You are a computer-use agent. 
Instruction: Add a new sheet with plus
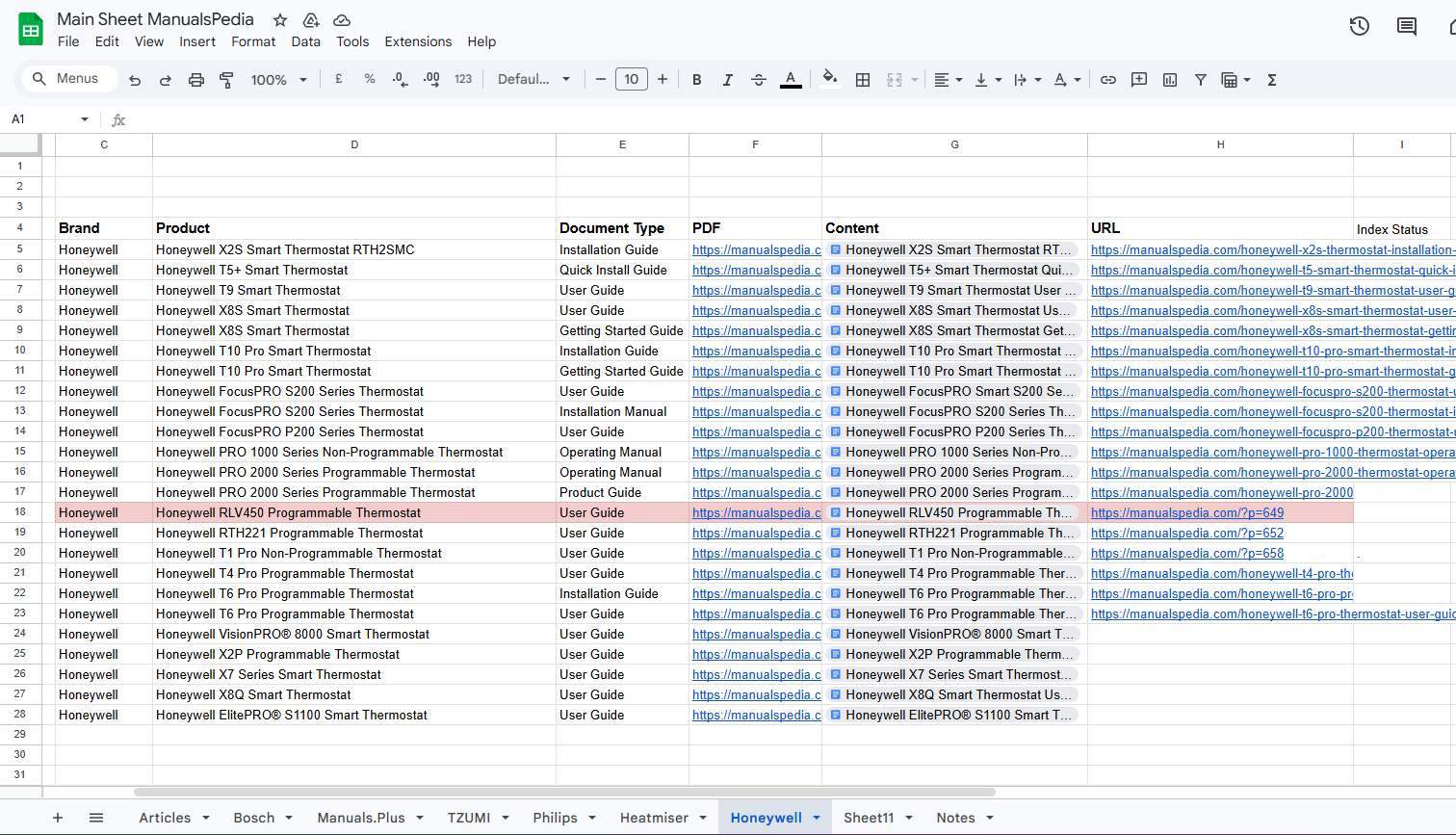(x=58, y=818)
